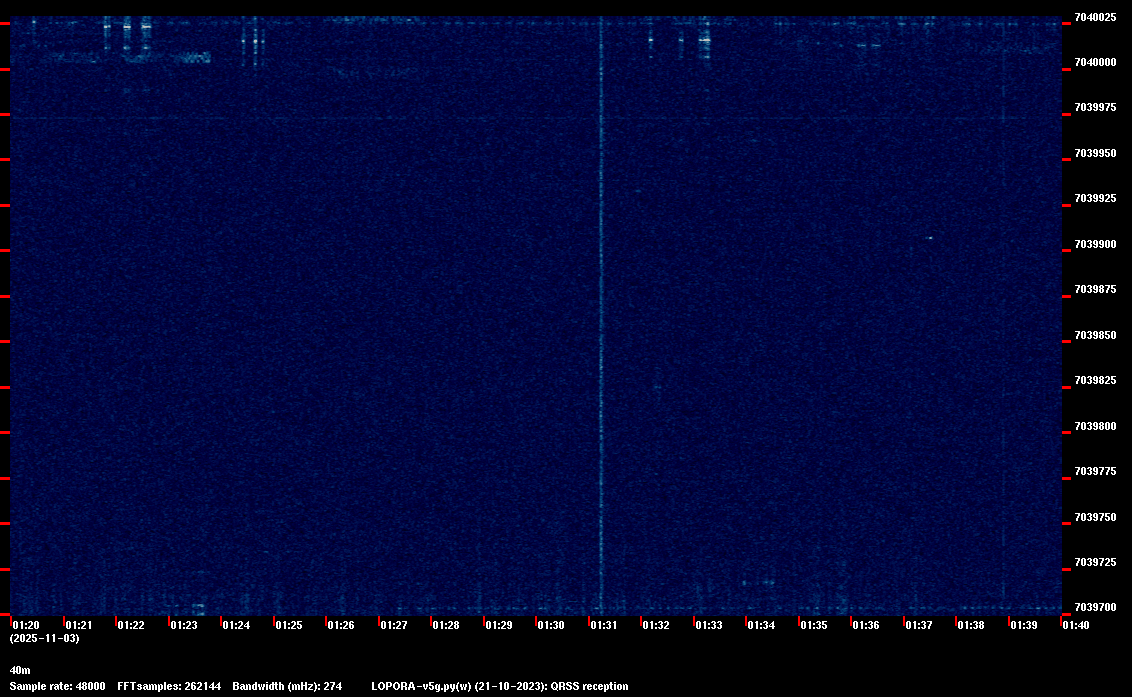Click the 01:22 time label

tap(131, 625)
